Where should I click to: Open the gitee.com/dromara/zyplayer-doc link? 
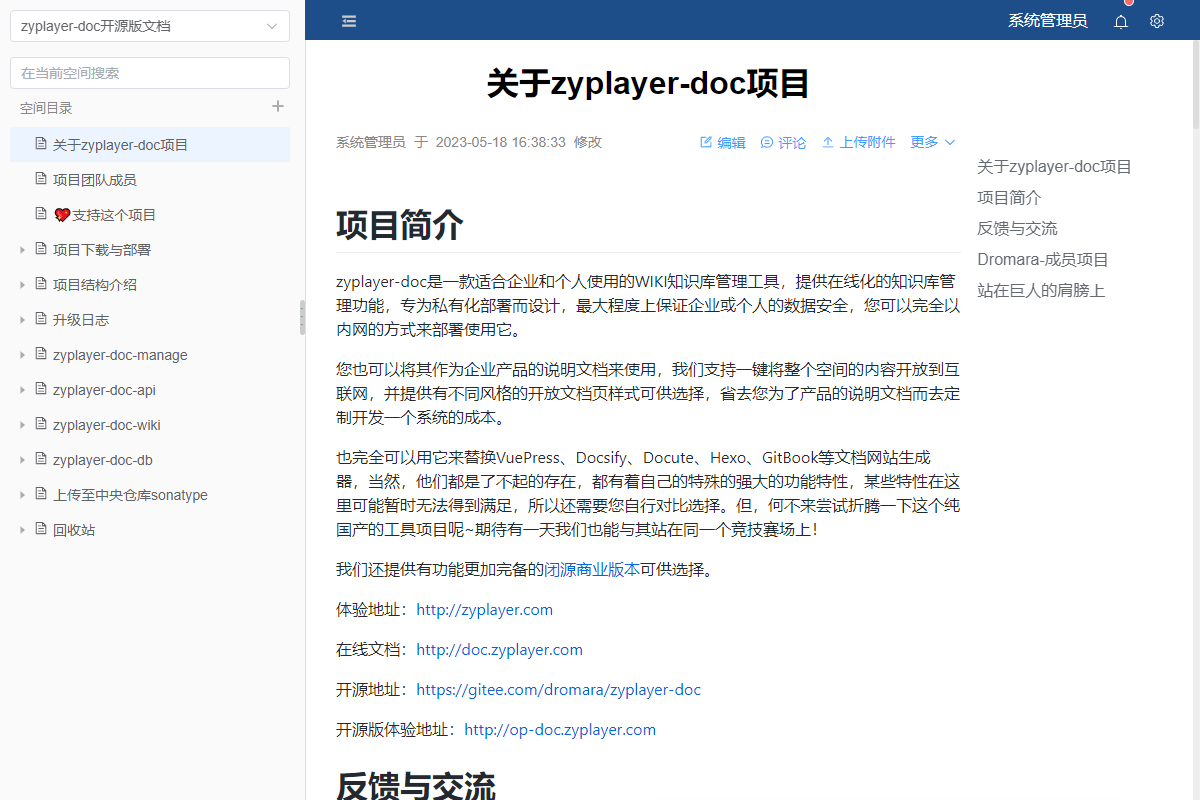pos(558,690)
